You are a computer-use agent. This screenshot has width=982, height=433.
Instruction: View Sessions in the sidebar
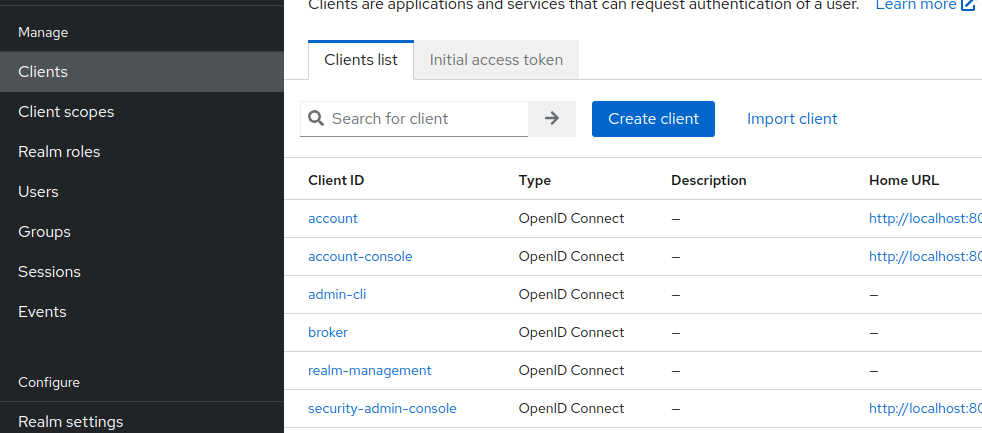(49, 272)
